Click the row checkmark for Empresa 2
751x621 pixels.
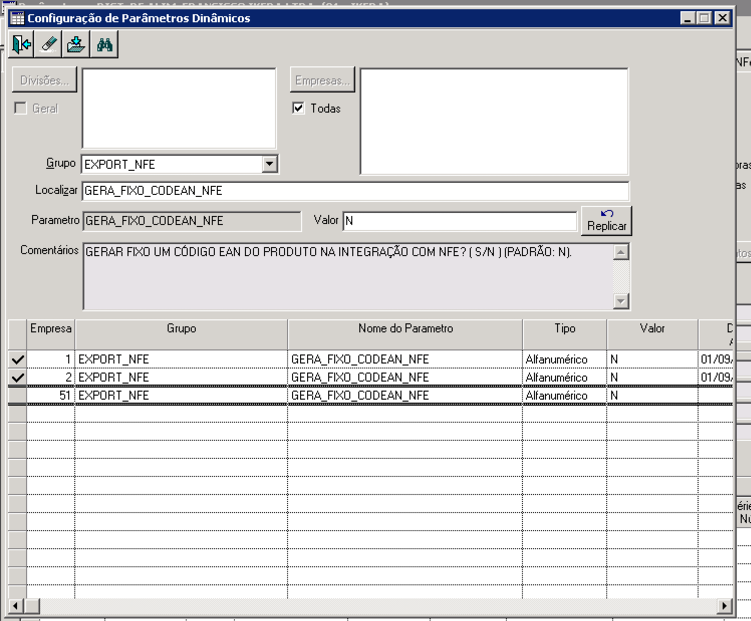click(x=18, y=377)
